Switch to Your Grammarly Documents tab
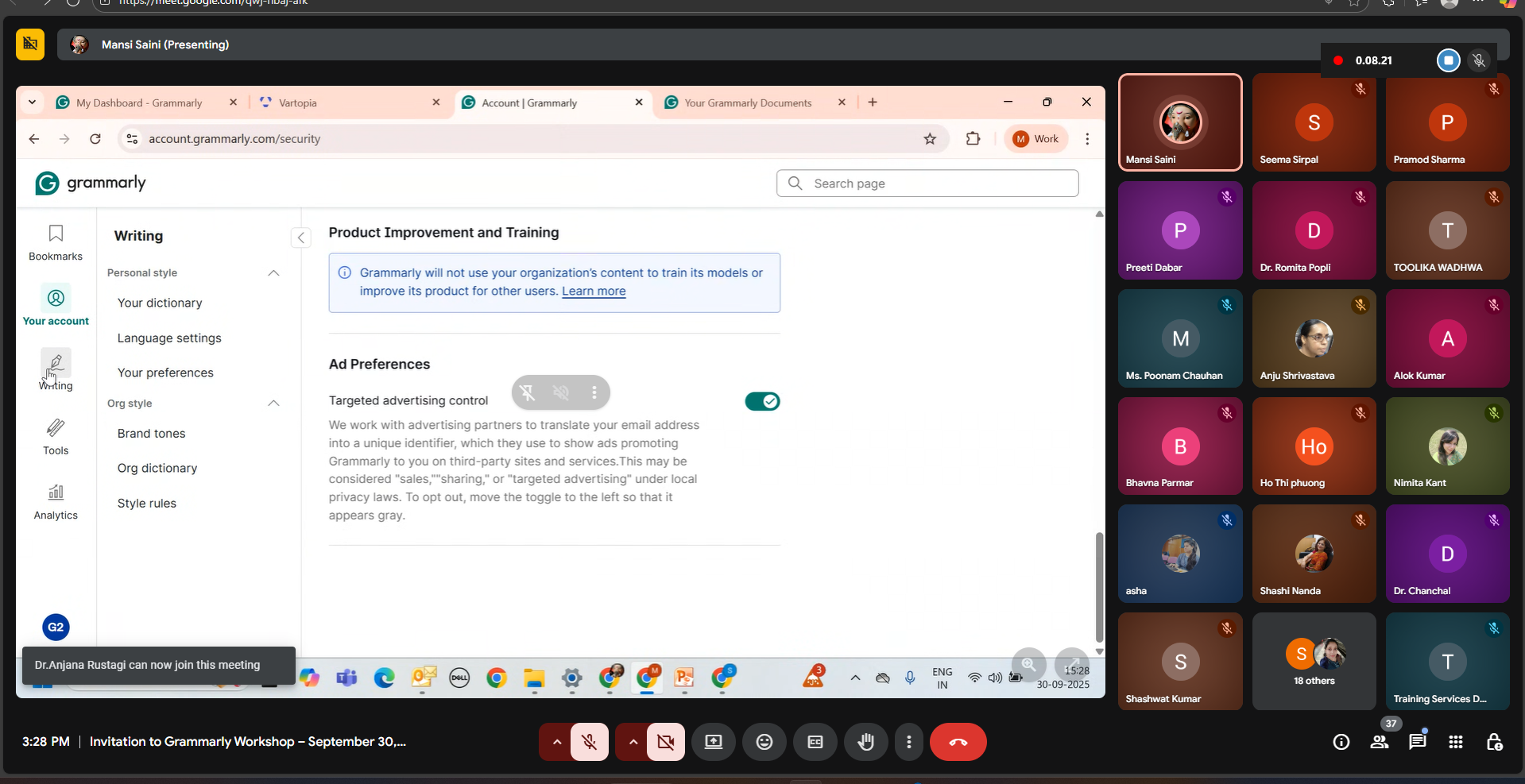The image size is (1525, 784). (x=747, y=103)
